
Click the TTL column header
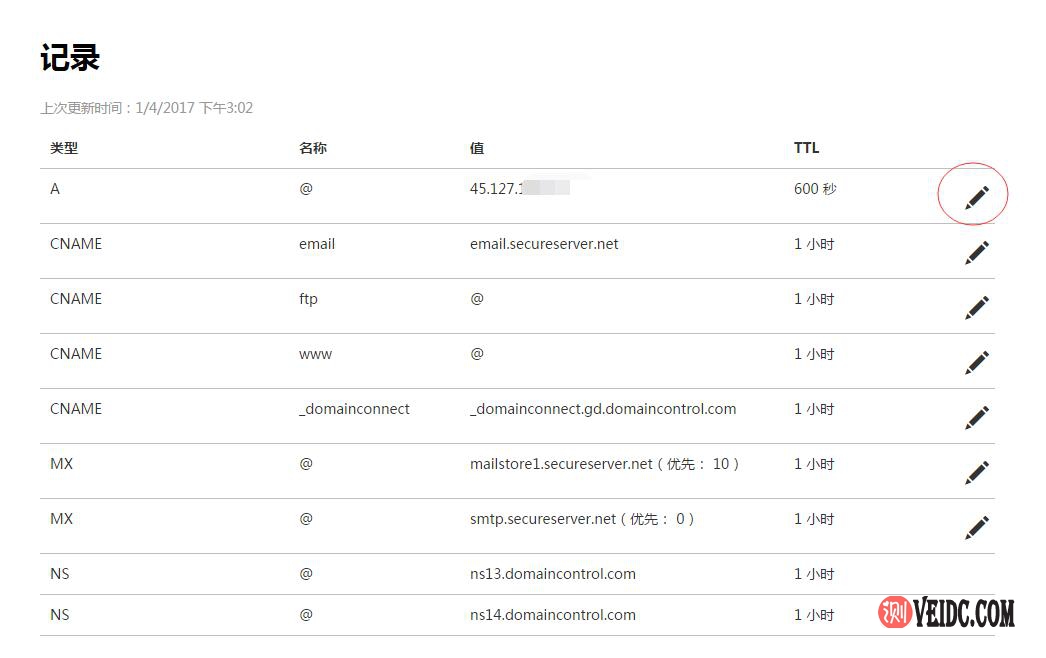(x=806, y=148)
